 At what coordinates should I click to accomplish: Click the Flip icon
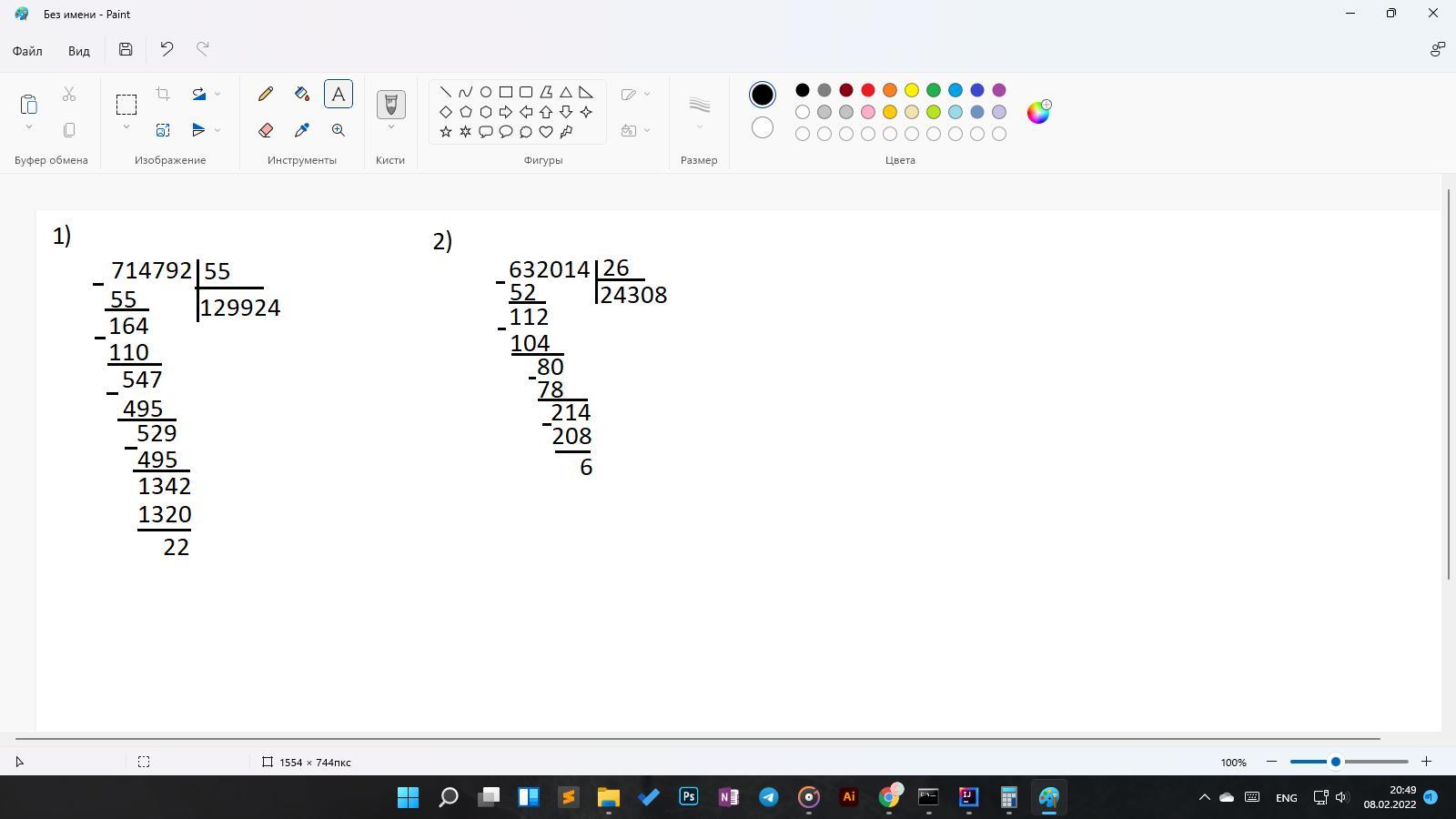(199, 130)
